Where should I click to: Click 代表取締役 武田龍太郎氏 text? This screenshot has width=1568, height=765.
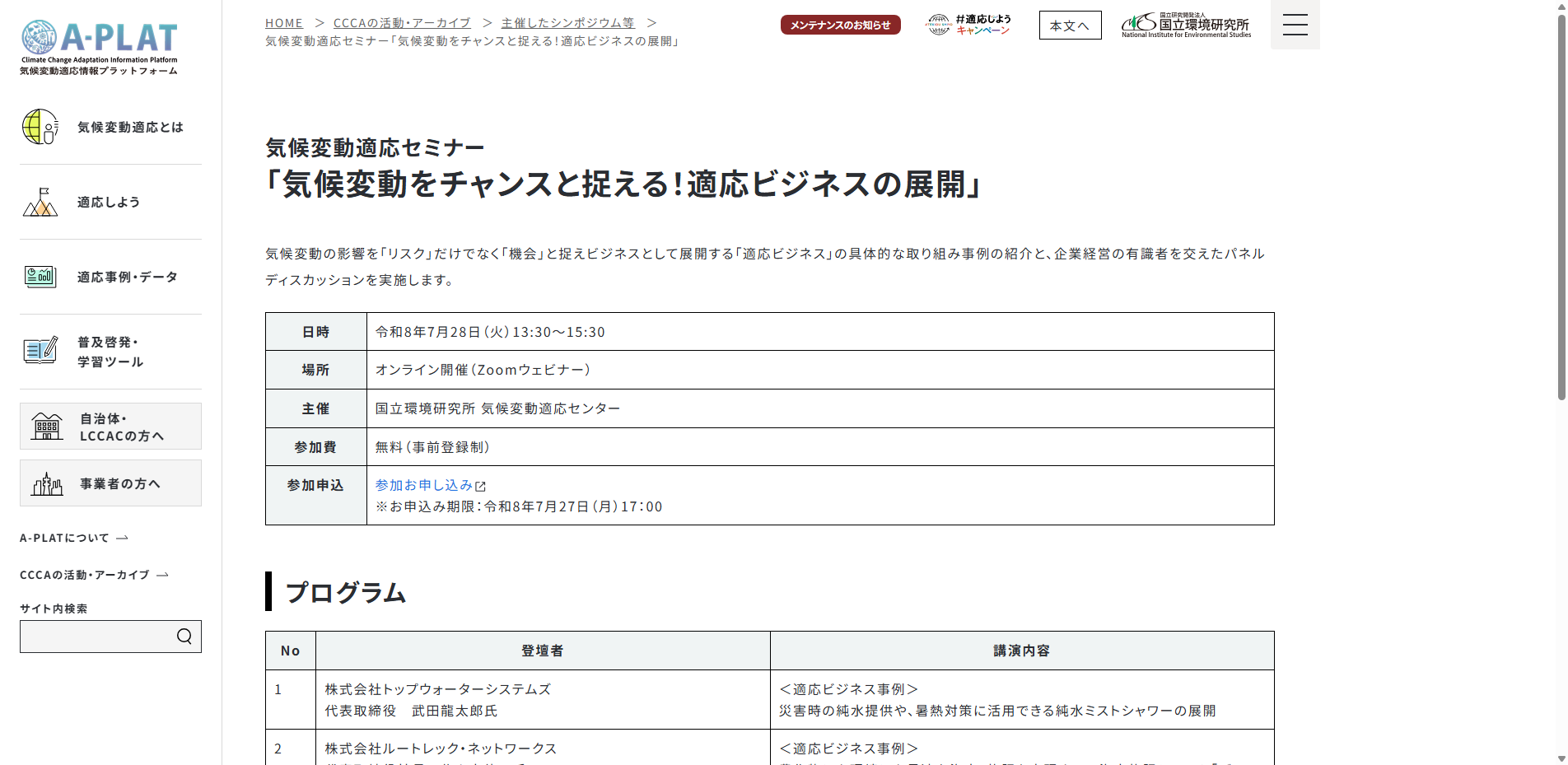point(411,711)
